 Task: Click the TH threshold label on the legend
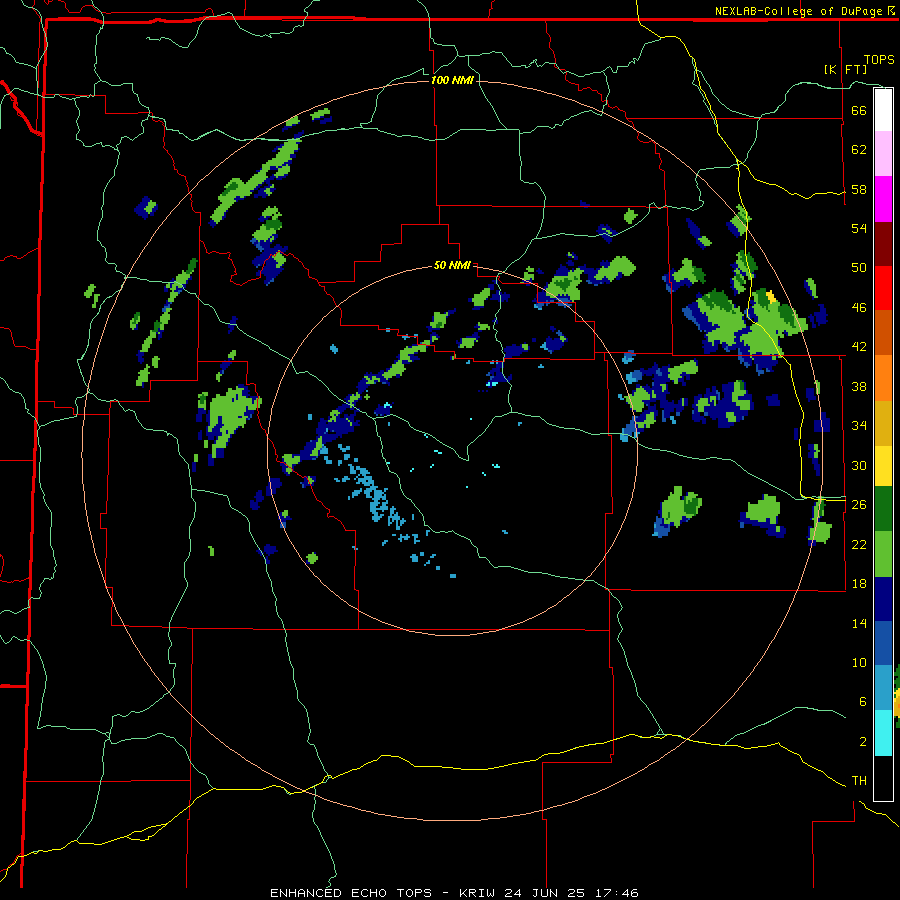click(x=859, y=781)
